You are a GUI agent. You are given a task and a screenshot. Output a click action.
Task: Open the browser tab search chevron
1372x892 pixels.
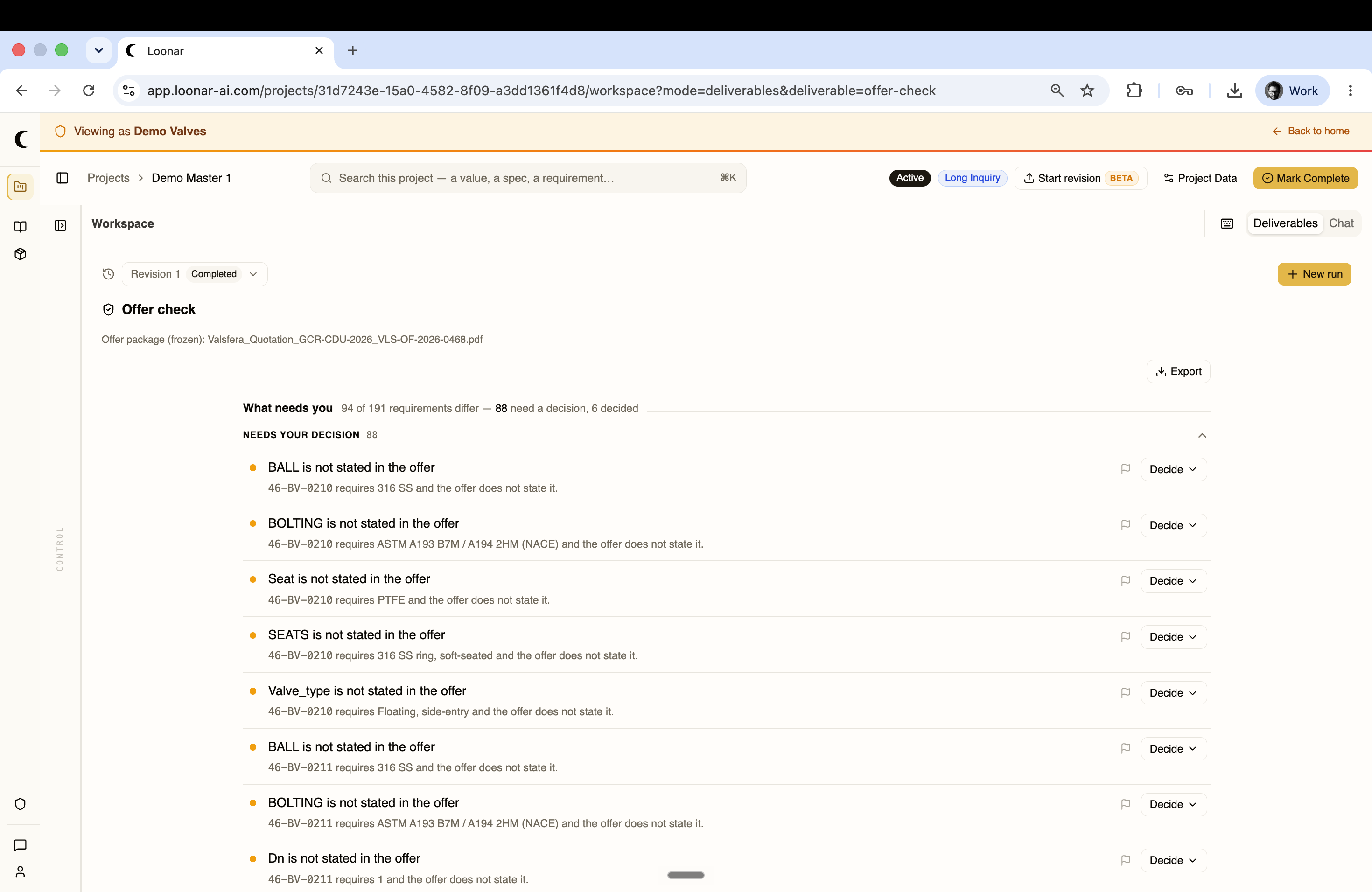click(x=98, y=50)
